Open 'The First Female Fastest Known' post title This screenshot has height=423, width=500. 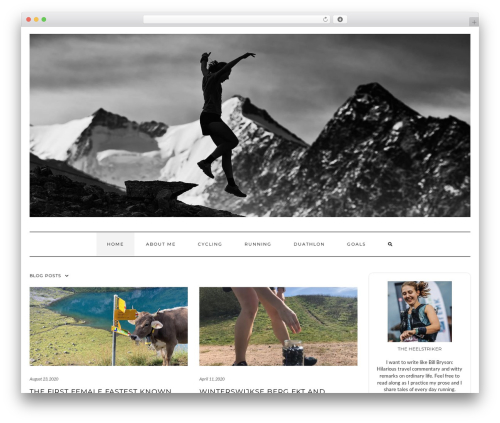(100, 390)
